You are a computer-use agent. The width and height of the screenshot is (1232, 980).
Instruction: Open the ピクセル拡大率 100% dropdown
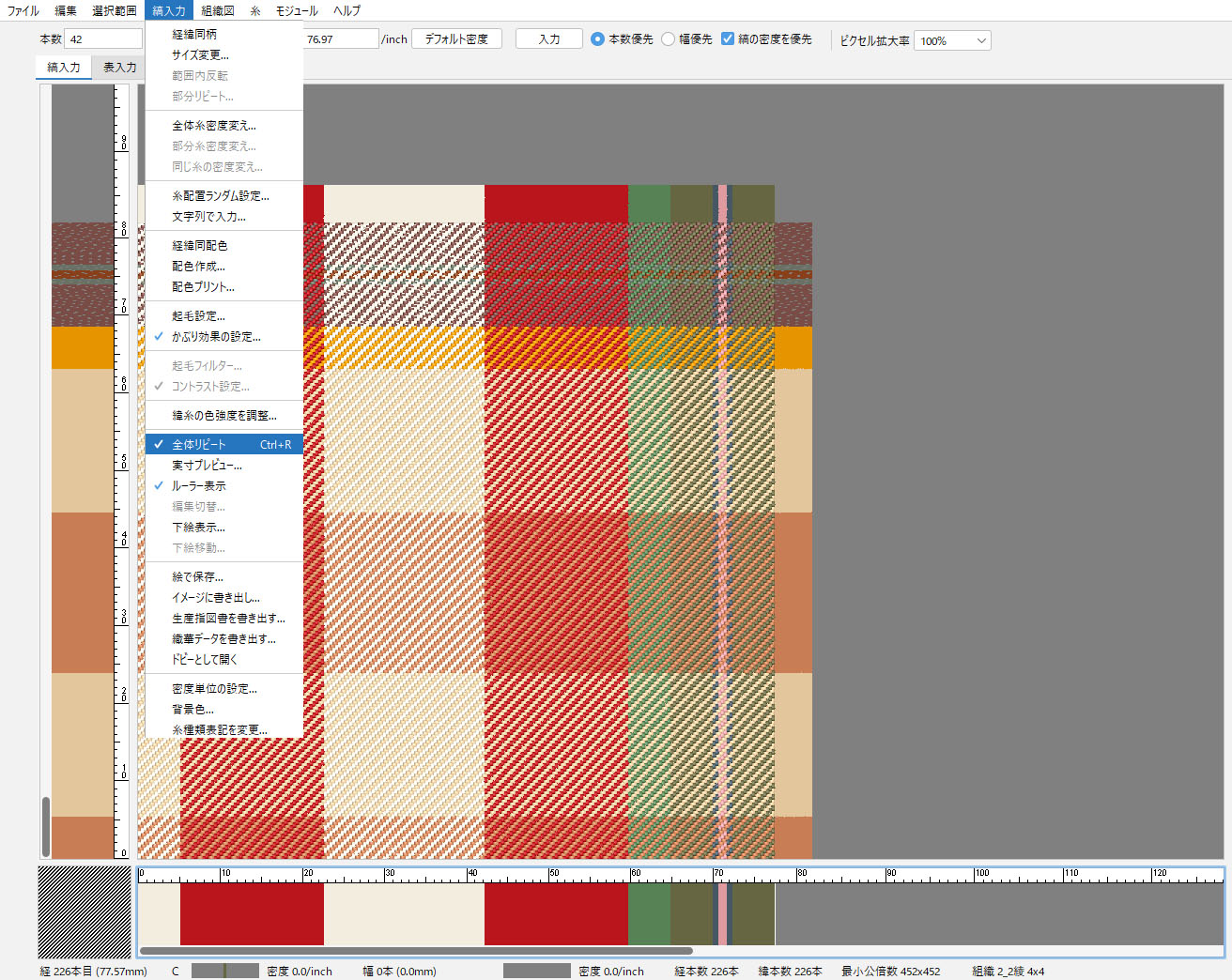[952, 41]
